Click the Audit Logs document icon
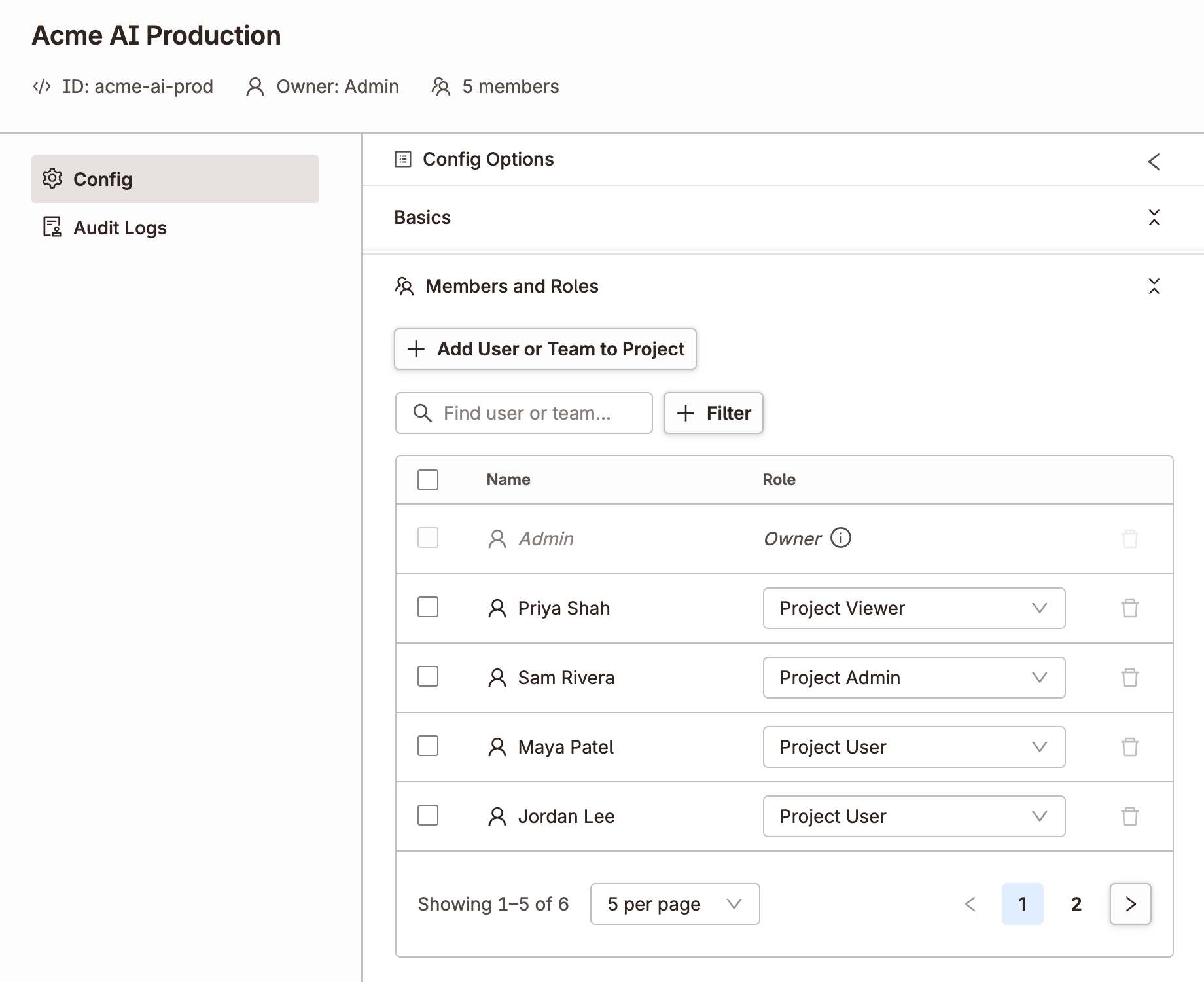The height and width of the screenshot is (982, 1204). click(x=52, y=227)
